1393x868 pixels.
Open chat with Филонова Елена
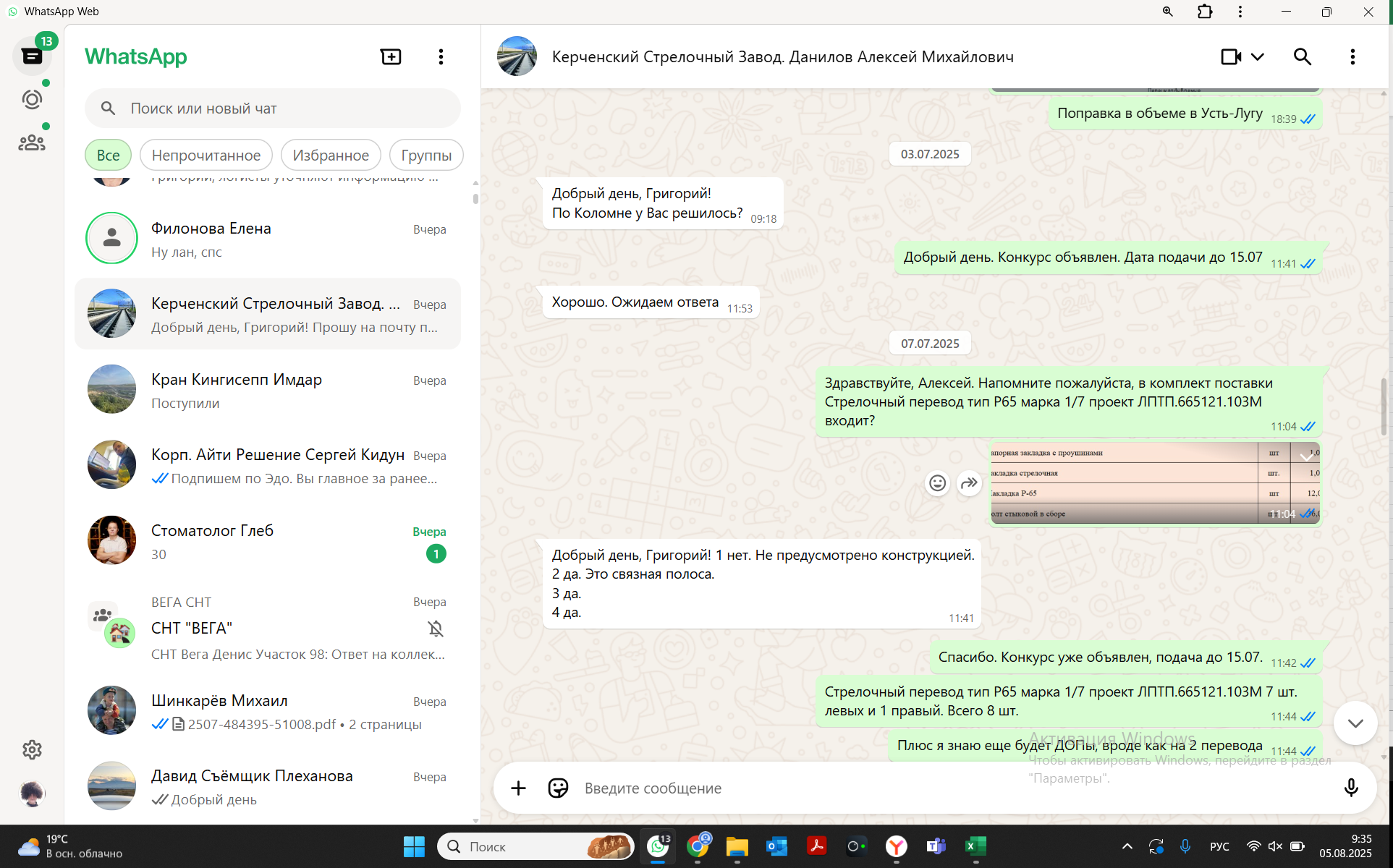click(x=268, y=239)
